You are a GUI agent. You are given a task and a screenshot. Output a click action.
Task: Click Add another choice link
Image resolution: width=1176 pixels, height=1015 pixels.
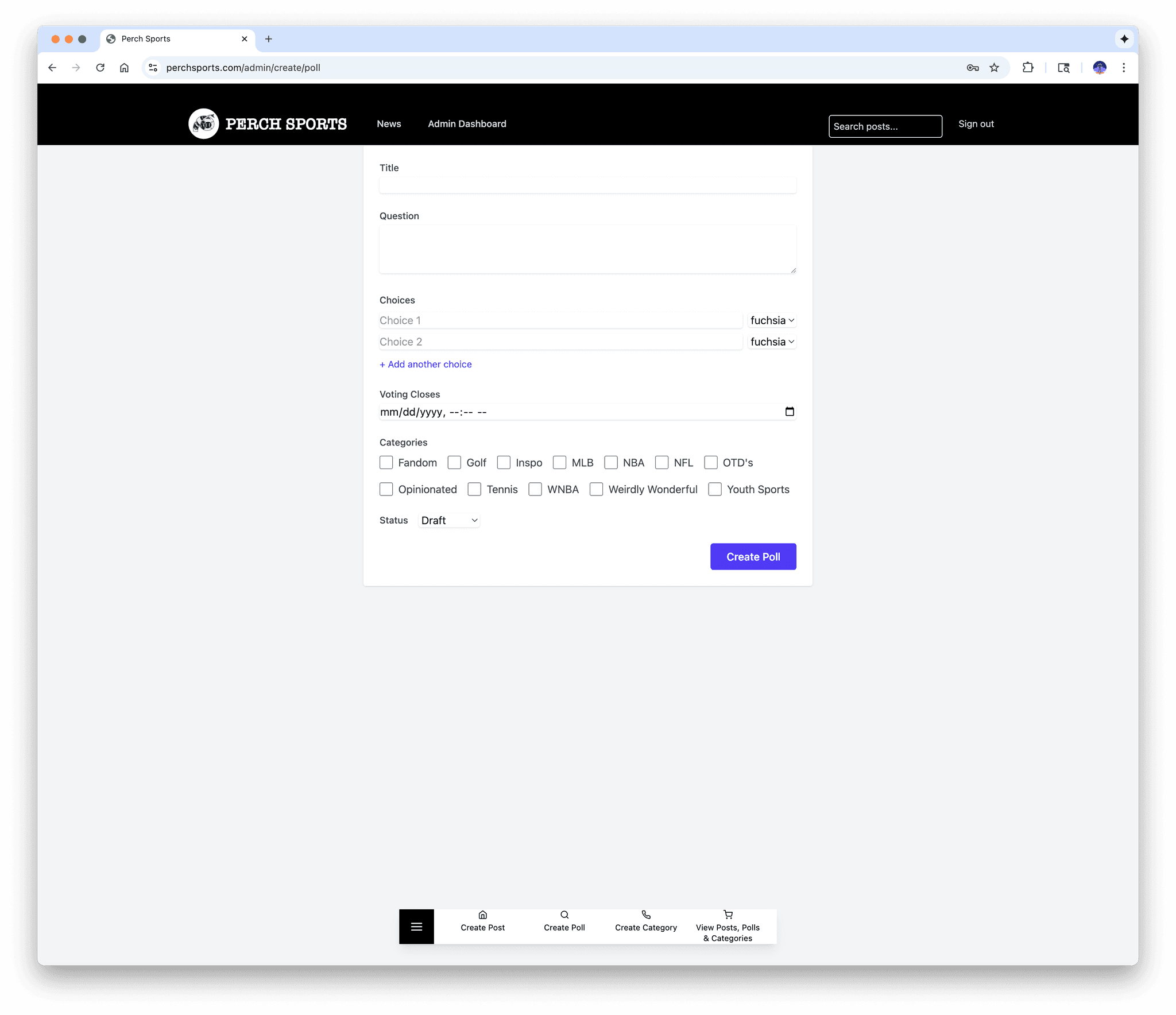click(x=425, y=364)
